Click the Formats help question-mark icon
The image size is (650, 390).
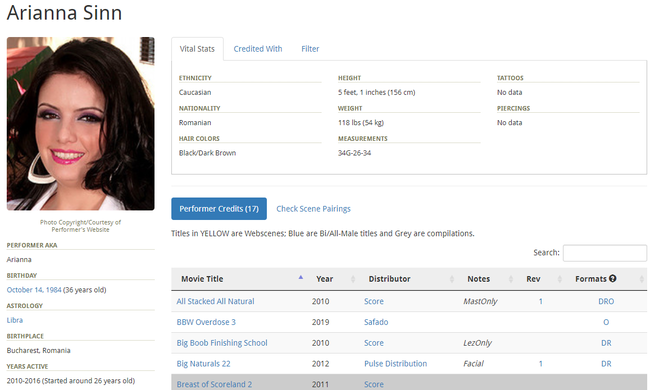click(612, 279)
